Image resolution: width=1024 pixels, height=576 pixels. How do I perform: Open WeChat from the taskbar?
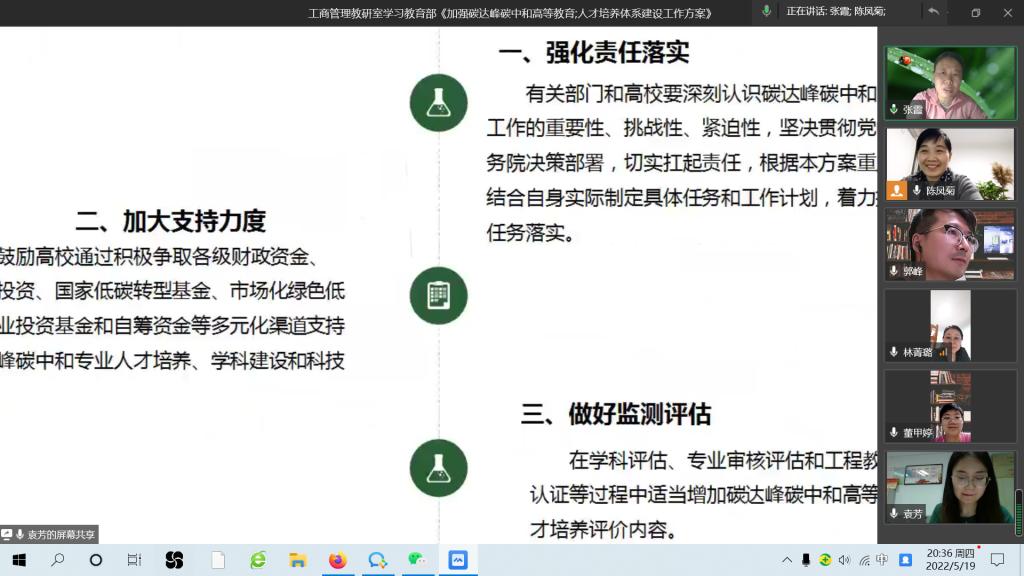[417, 560]
